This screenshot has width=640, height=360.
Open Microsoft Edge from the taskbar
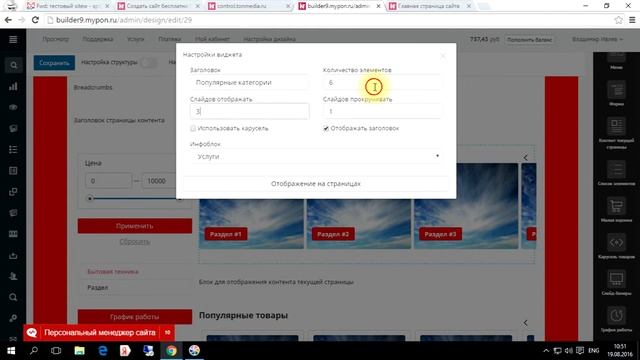pos(102,351)
